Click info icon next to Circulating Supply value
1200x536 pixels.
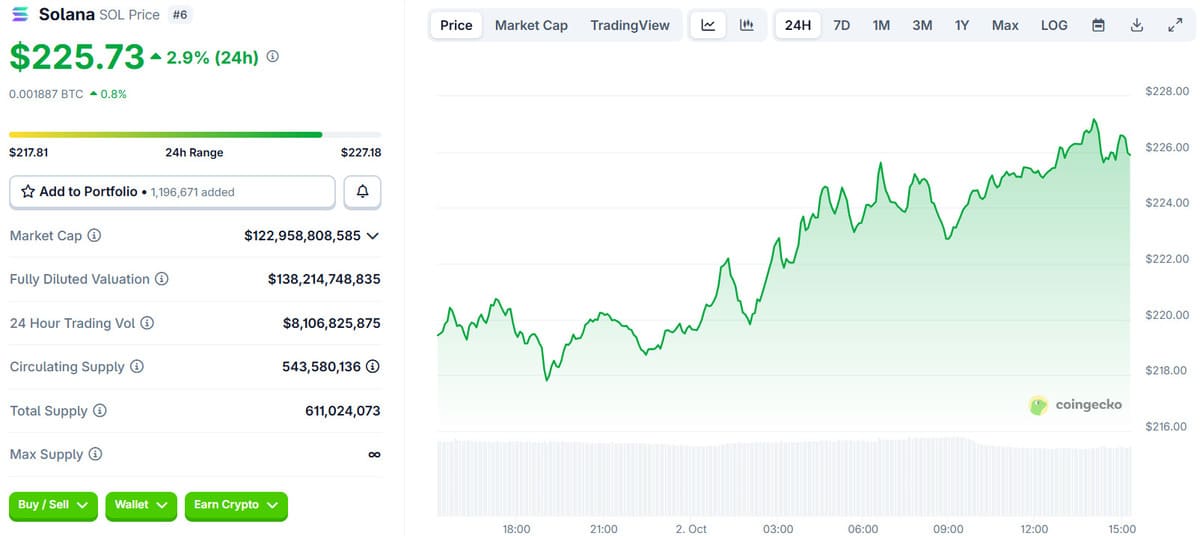click(372, 367)
